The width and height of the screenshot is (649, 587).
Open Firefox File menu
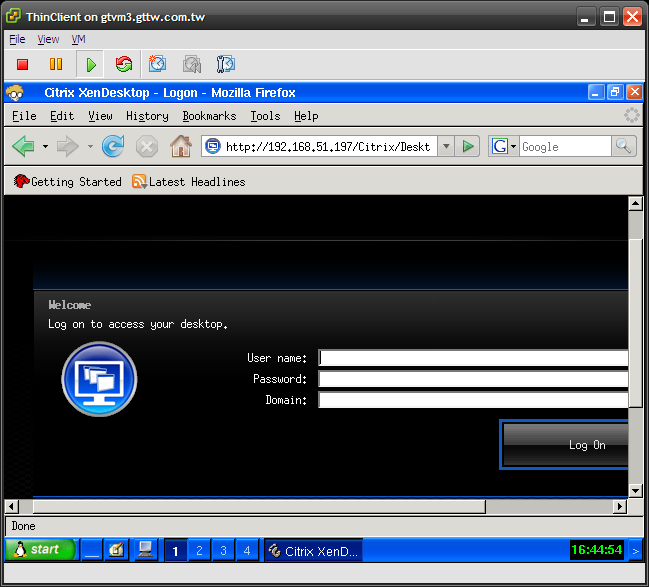click(24, 116)
